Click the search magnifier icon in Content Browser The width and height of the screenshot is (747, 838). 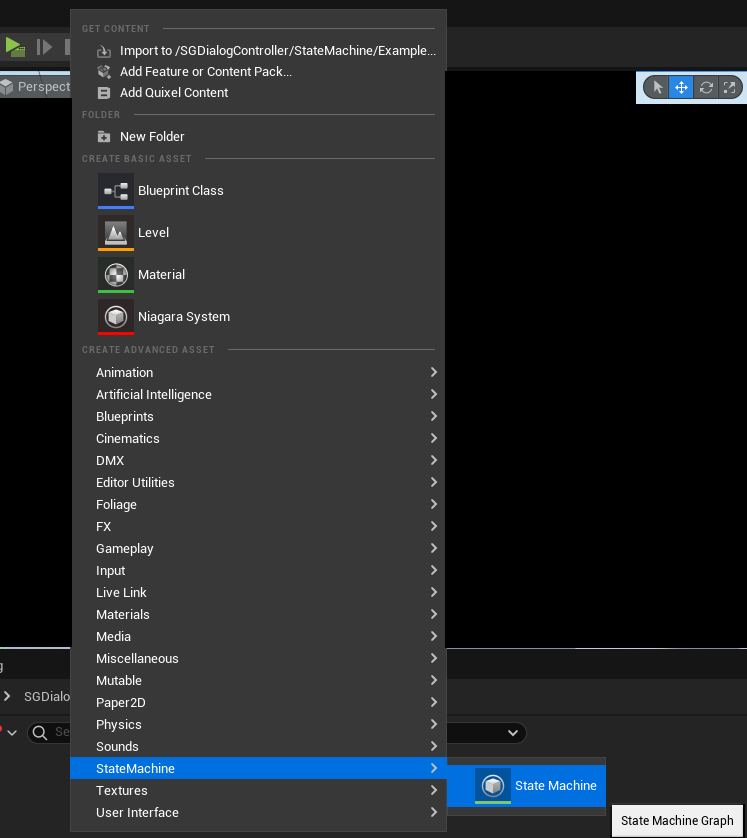(40, 732)
